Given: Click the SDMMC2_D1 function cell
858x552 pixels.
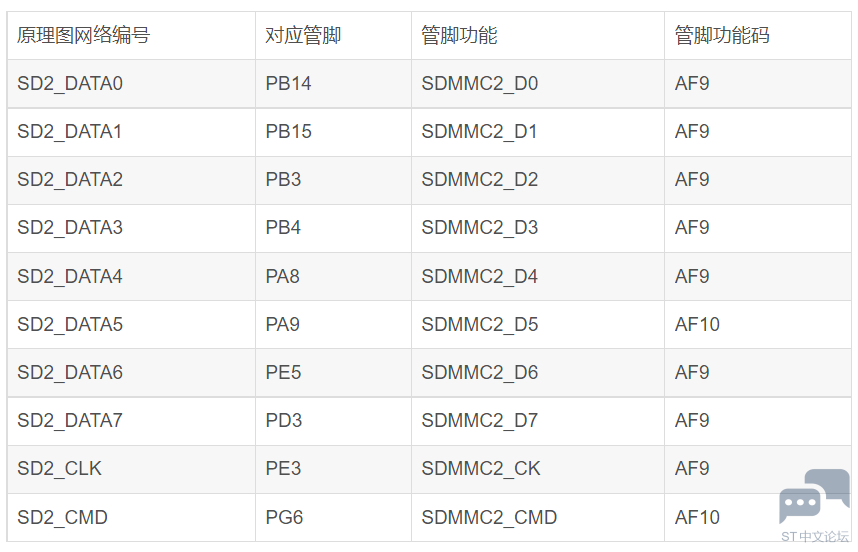Looking at the screenshot, I should [538, 132].
